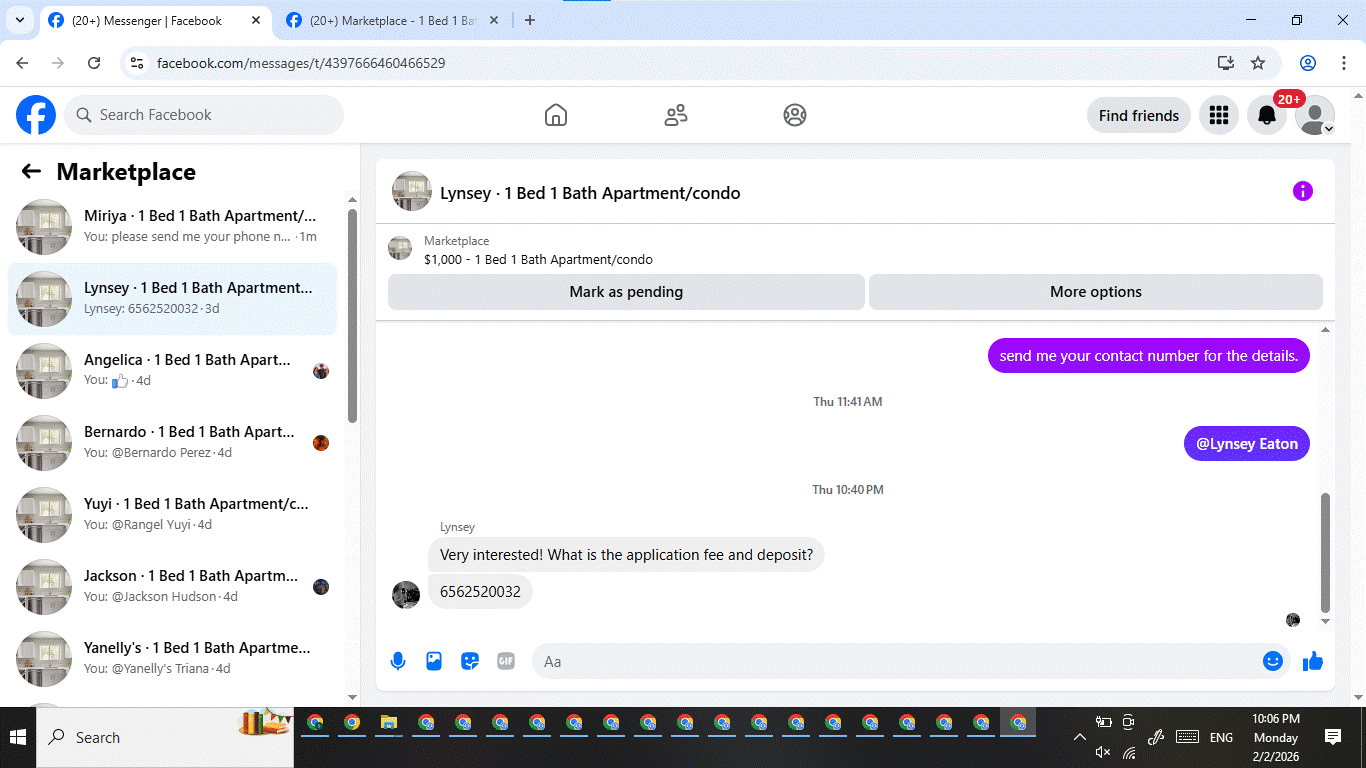This screenshot has width=1366, height=768.
Task: Attach a photo with the image icon
Action: (434, 661)
